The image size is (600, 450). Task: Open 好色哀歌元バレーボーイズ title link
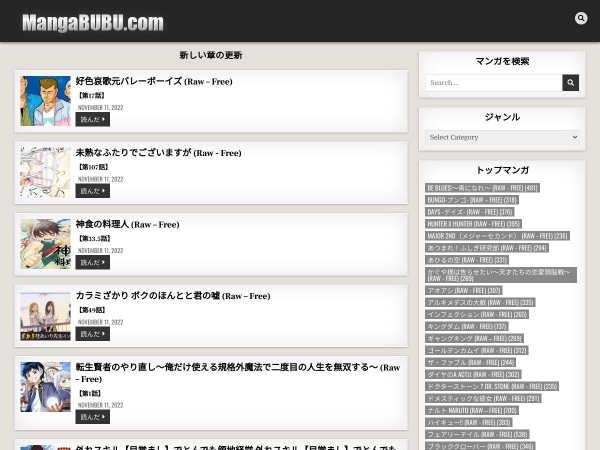point(154,81)
